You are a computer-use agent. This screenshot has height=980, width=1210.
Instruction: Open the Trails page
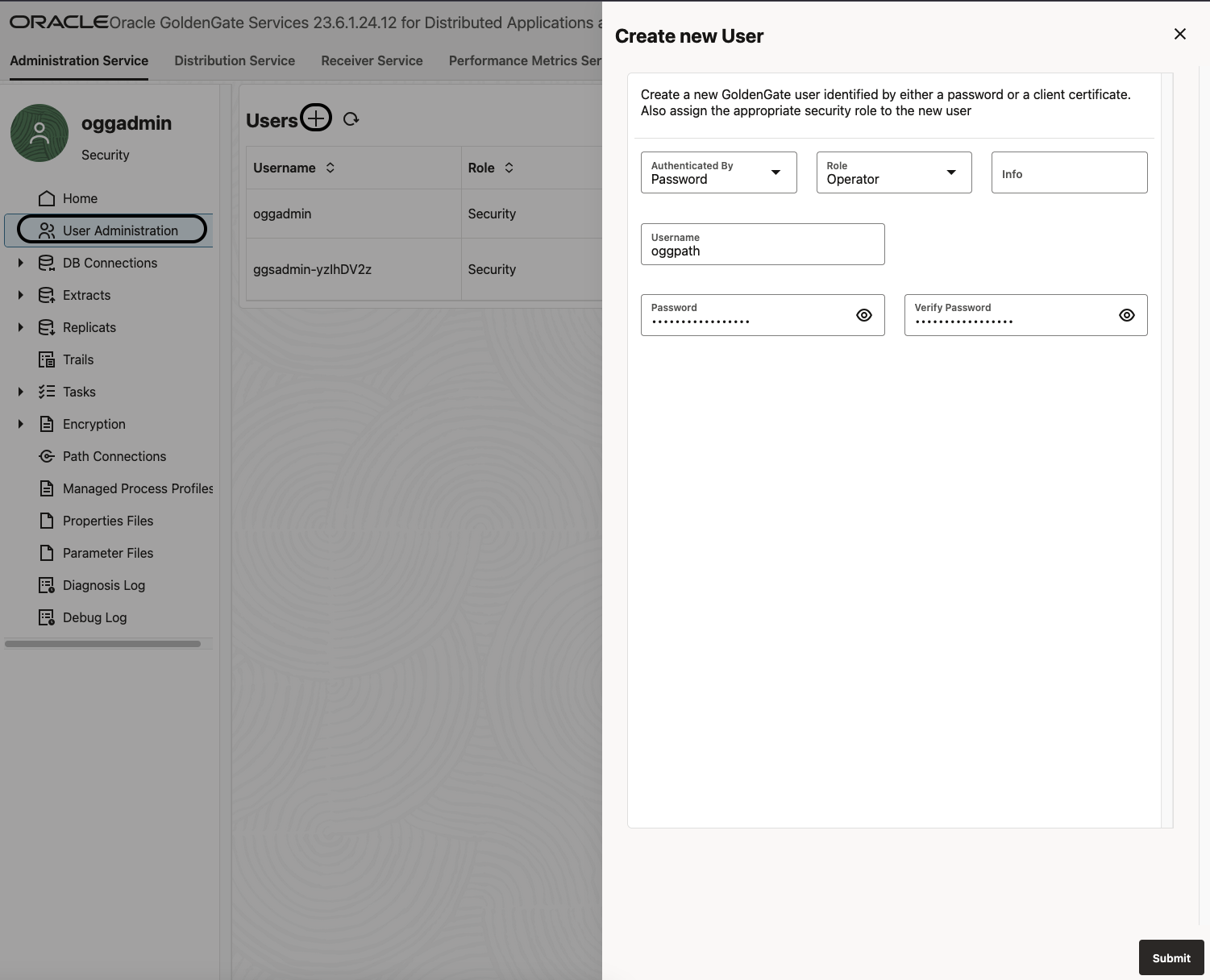pyautogui.click(x=77, y=359)
